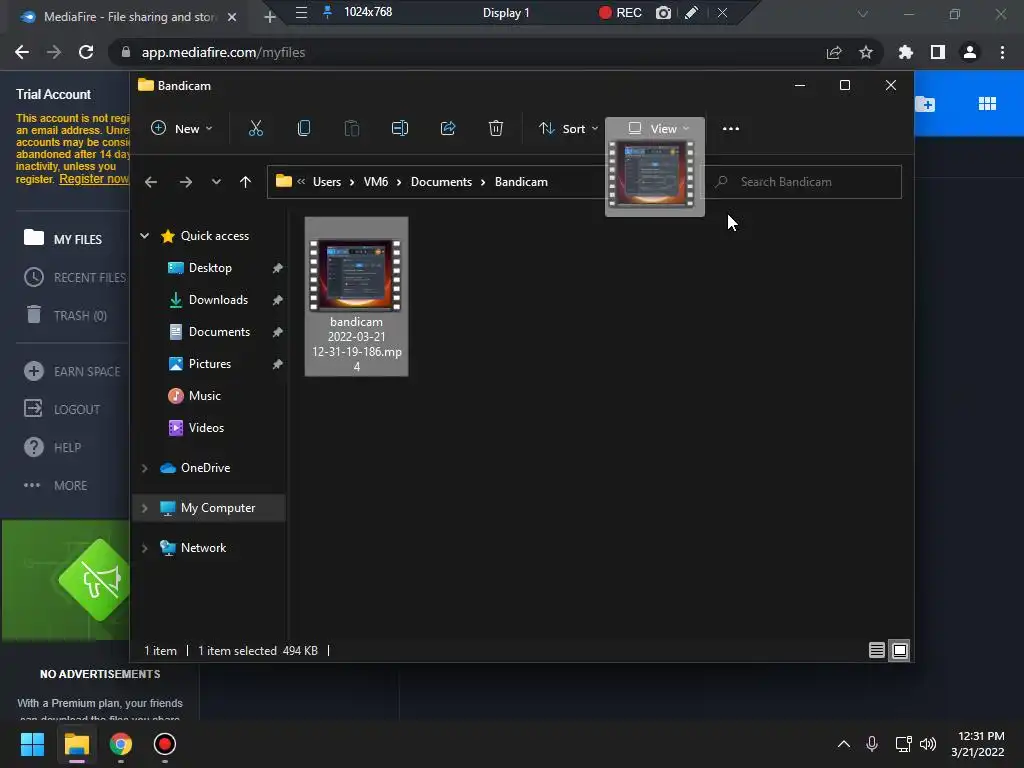1024x768 pixels.
Task: Go back in Explorer navigation
Action: (151, 182)
